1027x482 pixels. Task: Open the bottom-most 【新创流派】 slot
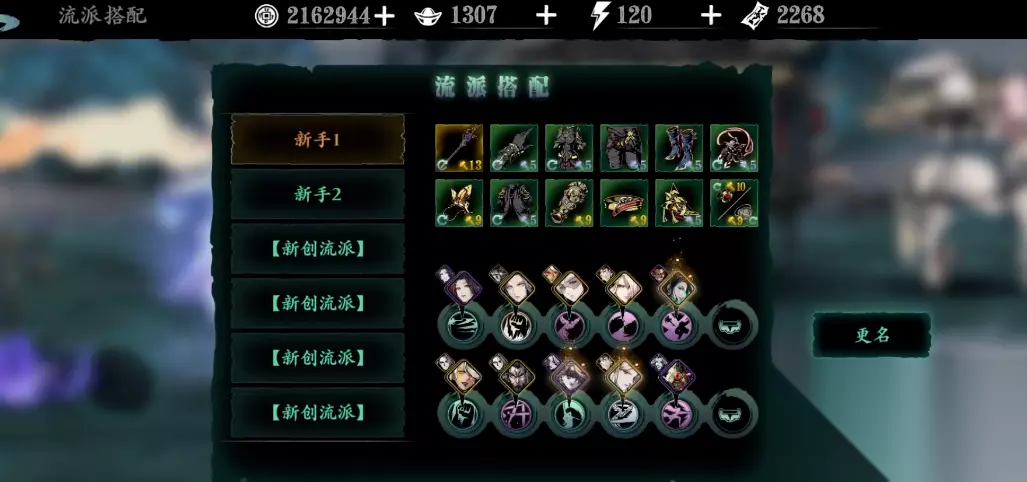pos(318,413)
